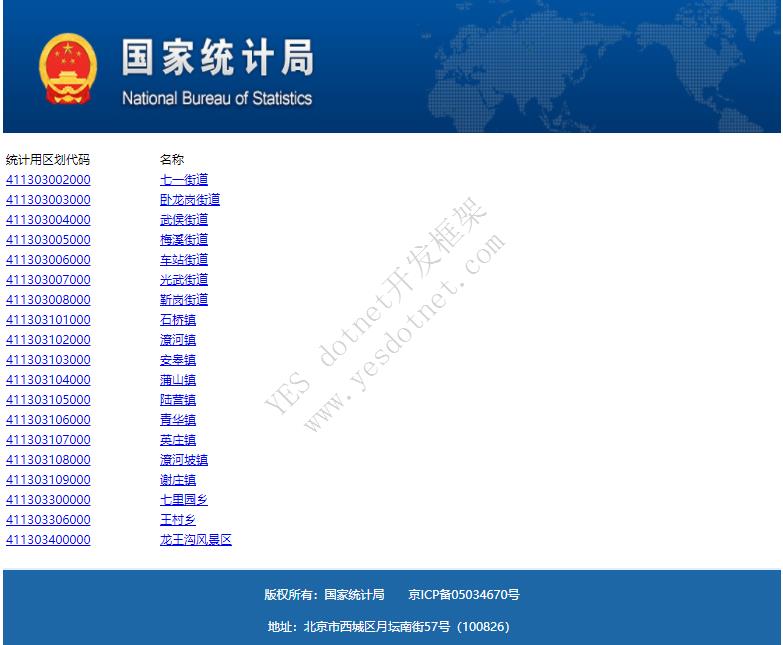Open code link 411303004000
Image resolution: width=783 pixels, height=645 pixels.
(x=48, y=220)
